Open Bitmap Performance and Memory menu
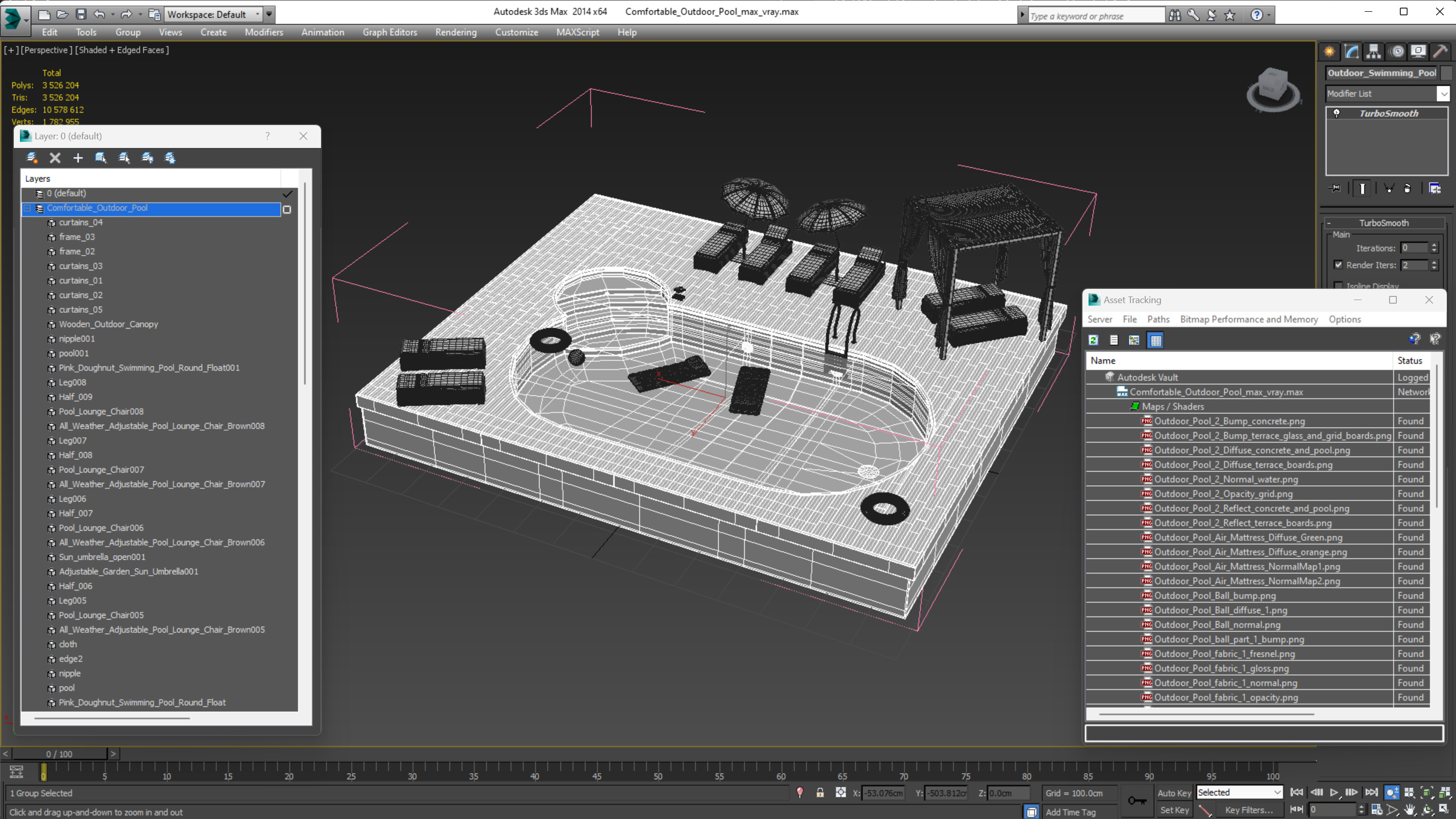This screenshot has height=819, width=1456. point(1249,319)
